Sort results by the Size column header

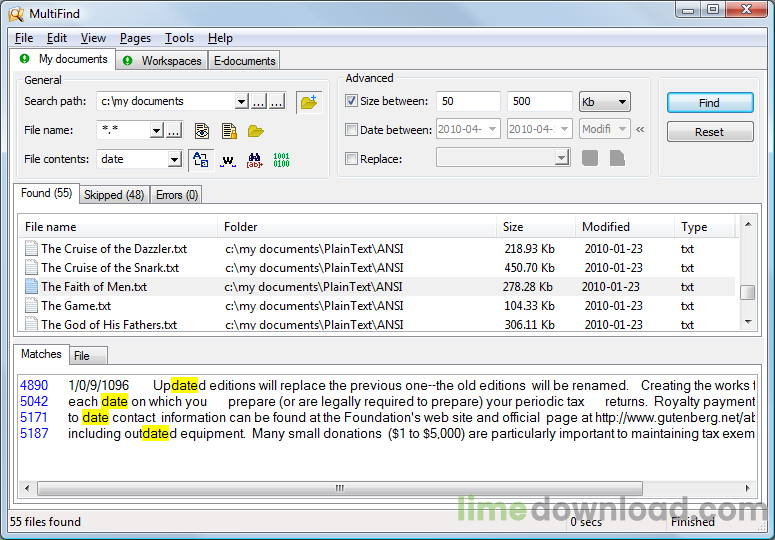[x=535, y=227]
